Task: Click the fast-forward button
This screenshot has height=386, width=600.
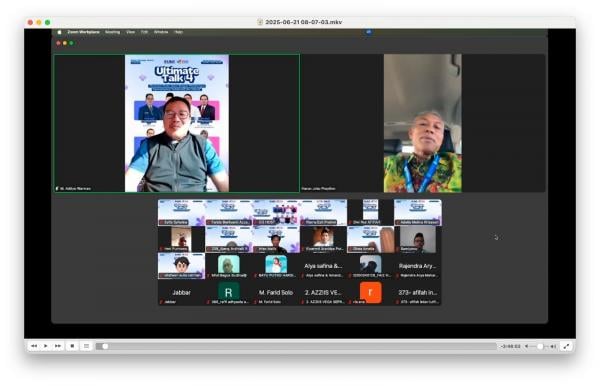Action: point(57,346)
